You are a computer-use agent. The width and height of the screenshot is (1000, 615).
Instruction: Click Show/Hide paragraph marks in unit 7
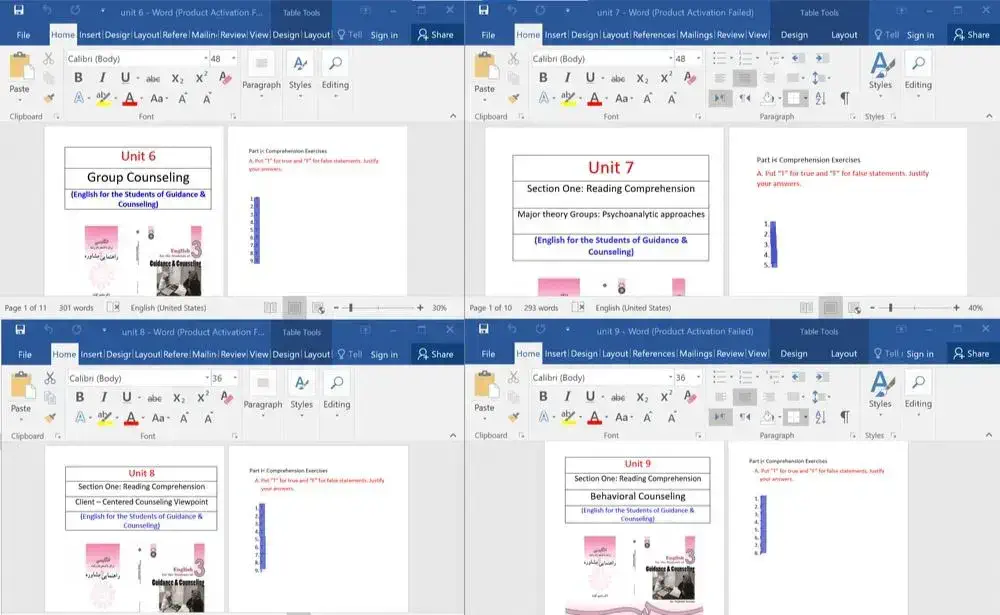pyautogui.click(x=845, y=98)
